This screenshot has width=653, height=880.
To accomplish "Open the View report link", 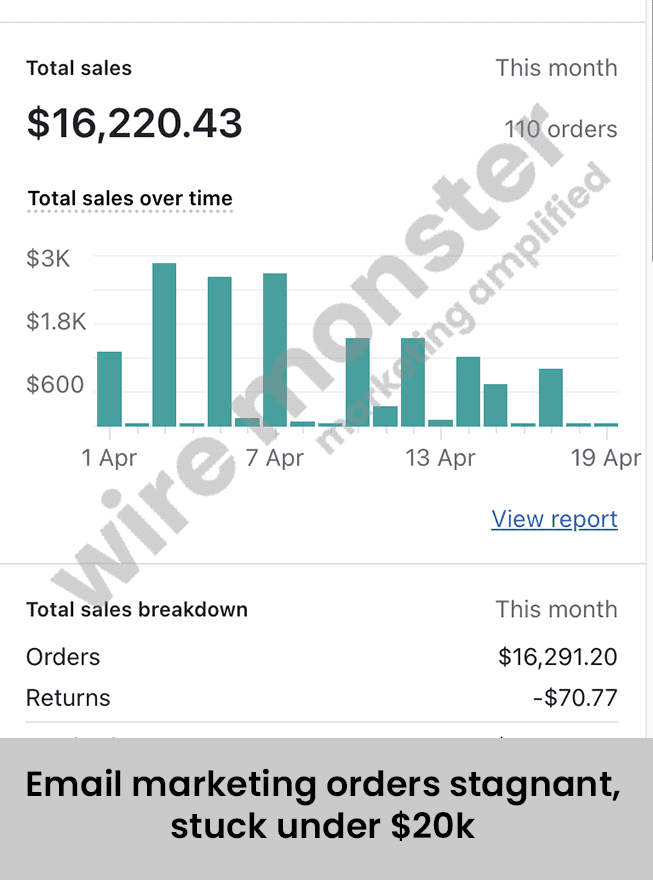I will tap(554, 519).
